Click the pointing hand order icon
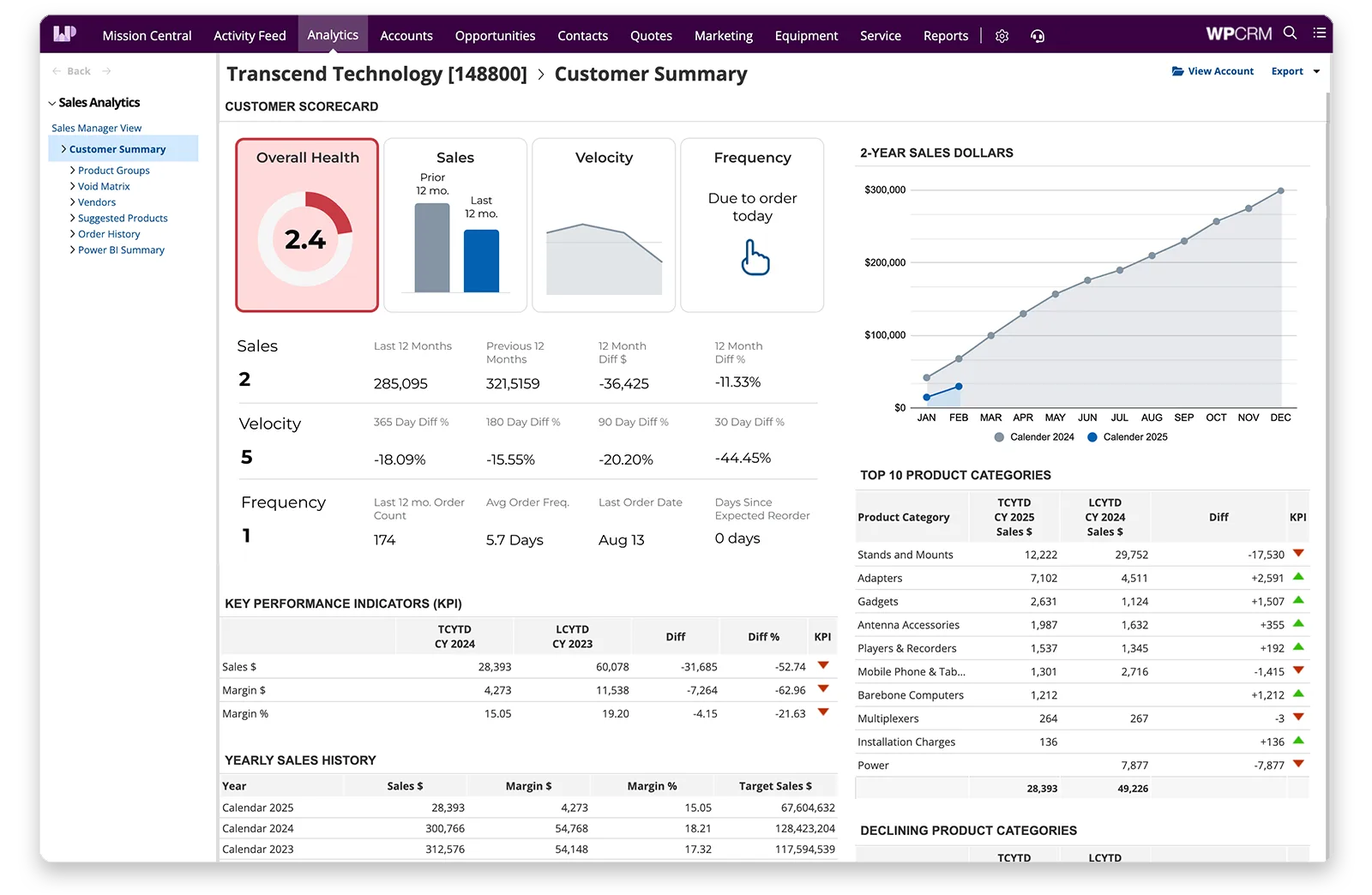The image size is (1372, 895). coord(755,257)
